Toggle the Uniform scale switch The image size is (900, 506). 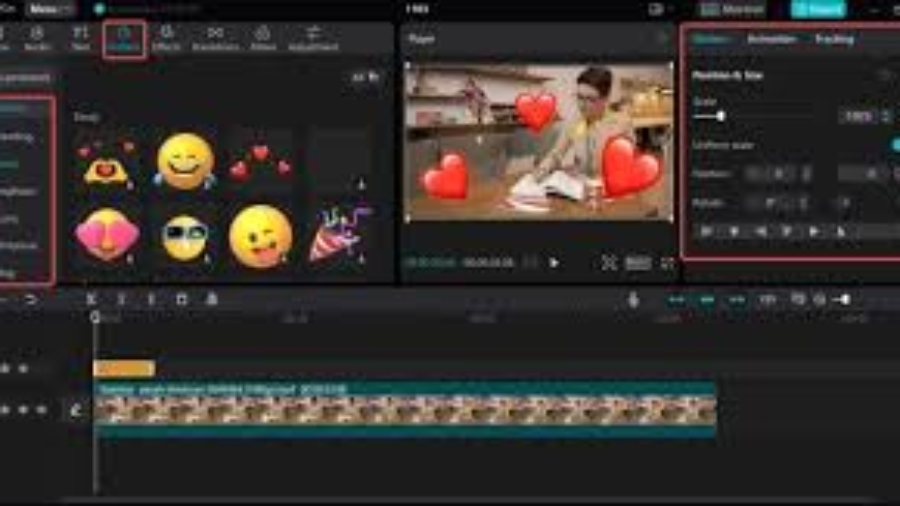[x=894, y=145]
